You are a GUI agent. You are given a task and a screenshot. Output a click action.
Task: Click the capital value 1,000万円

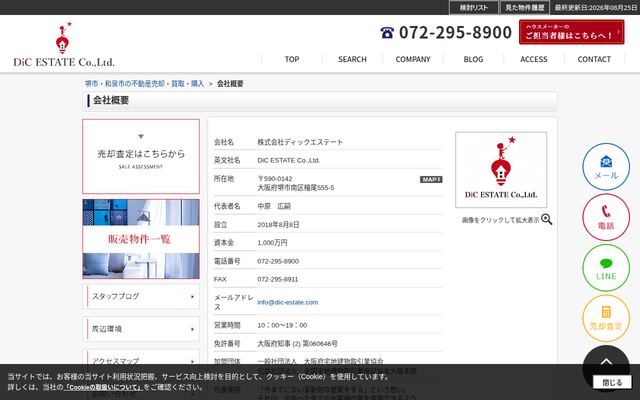pos(272,243)
